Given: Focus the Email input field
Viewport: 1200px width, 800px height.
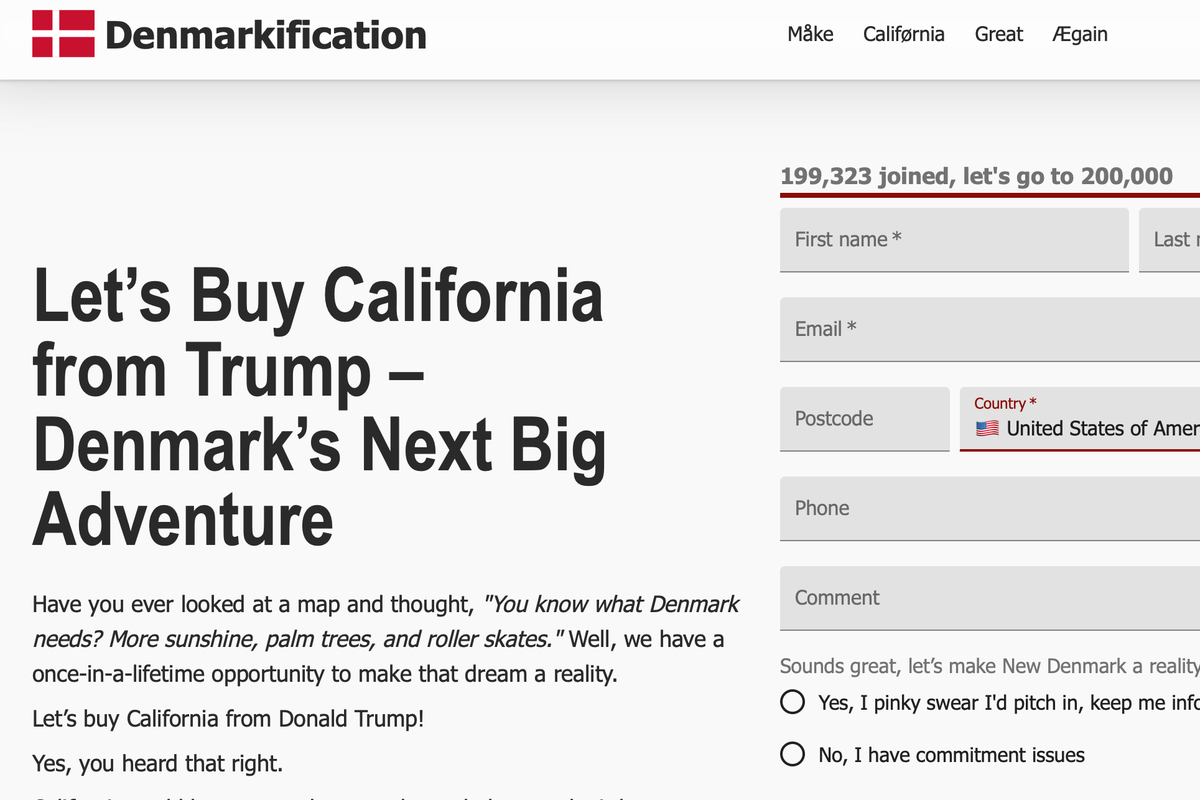Looking at the screenshot, I should (x=990, y=329).
